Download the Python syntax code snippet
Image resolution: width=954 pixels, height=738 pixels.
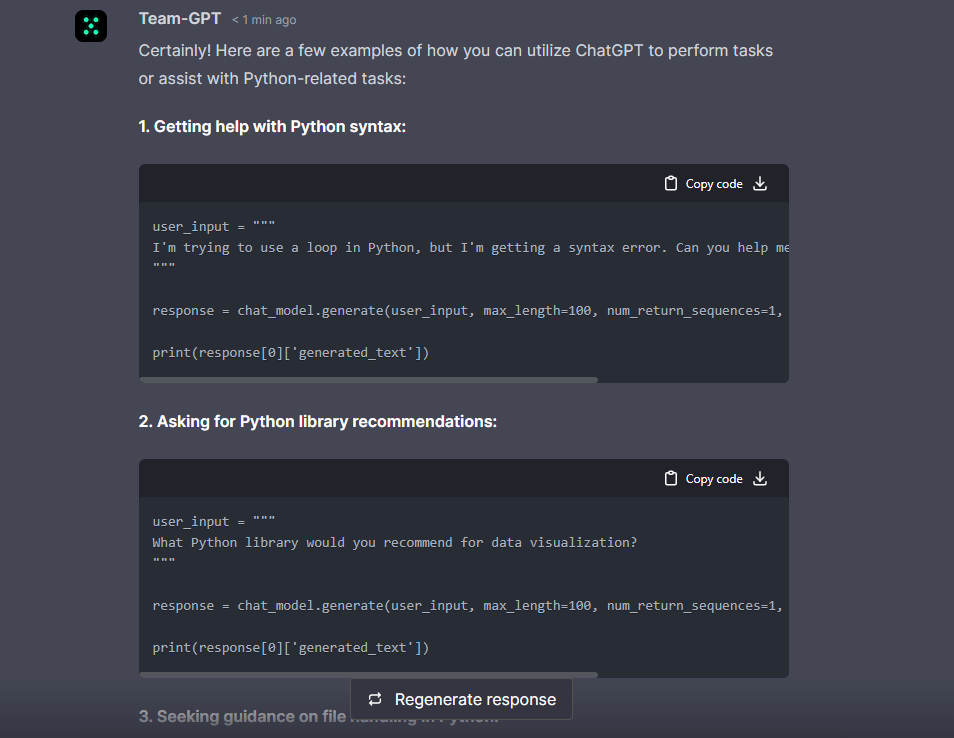(760, 184)
